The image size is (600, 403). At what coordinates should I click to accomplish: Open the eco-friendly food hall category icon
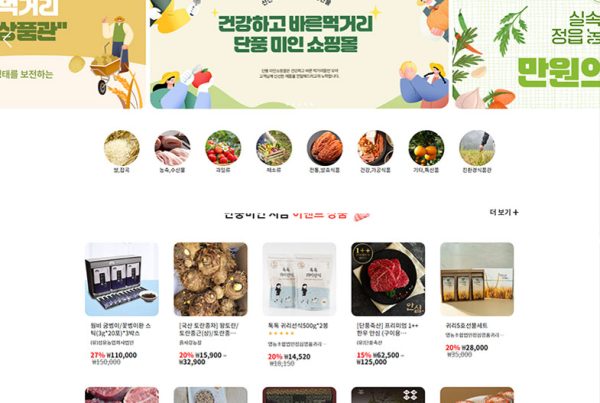click(477, 148)
